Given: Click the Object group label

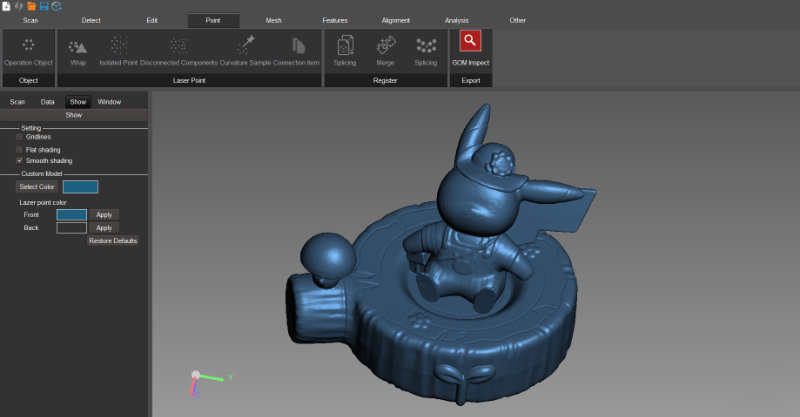Looking at the screenshot, I should pos(29,81).
